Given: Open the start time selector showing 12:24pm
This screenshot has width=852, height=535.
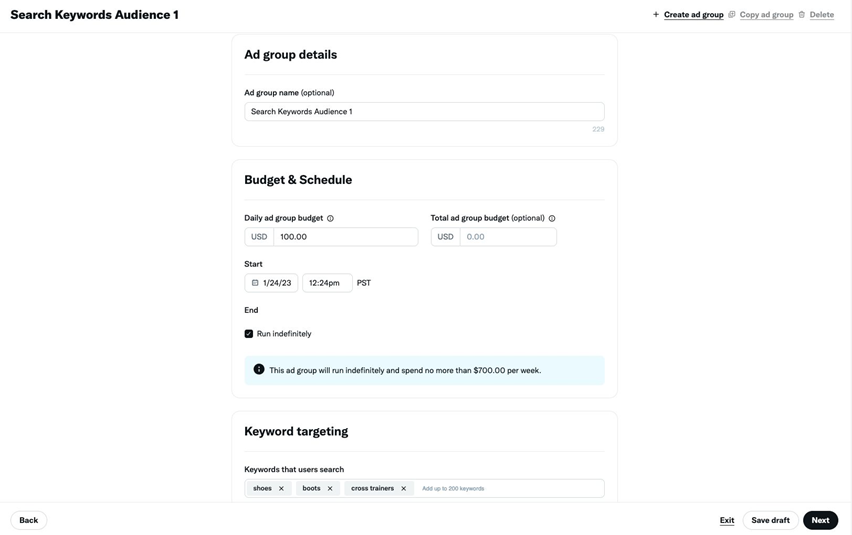Looking at the screenshot, I should tap(327, 283).
